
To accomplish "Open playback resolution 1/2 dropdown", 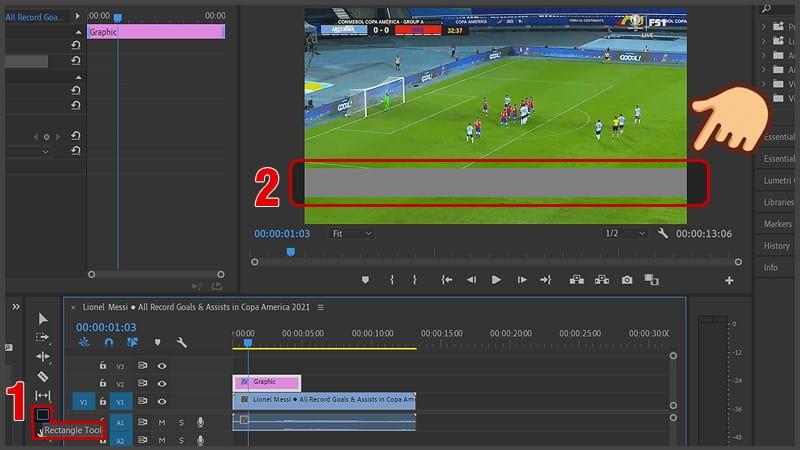I will pyautogui.click(x=624, y=234).
